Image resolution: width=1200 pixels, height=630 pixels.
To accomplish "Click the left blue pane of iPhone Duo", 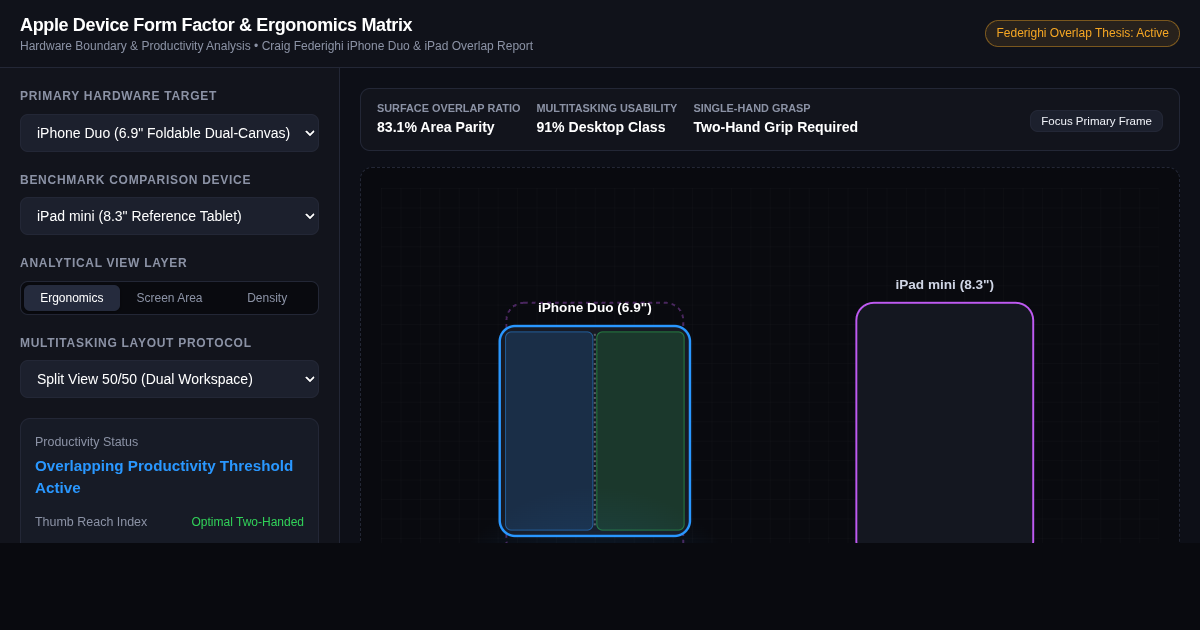I will pyautogui.click(x=549, y=431).
